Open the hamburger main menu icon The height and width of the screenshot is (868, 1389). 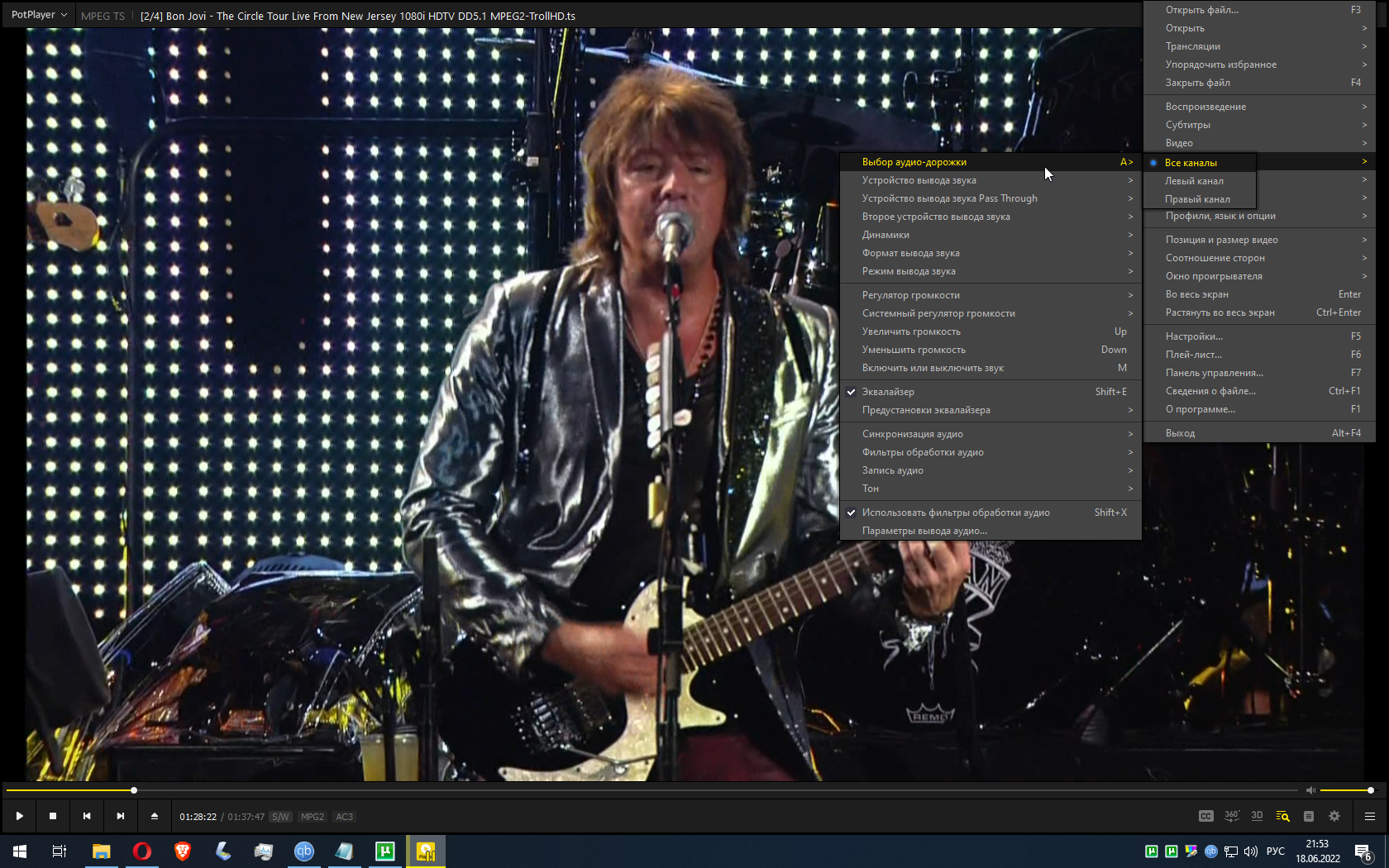click(1370, 816)
